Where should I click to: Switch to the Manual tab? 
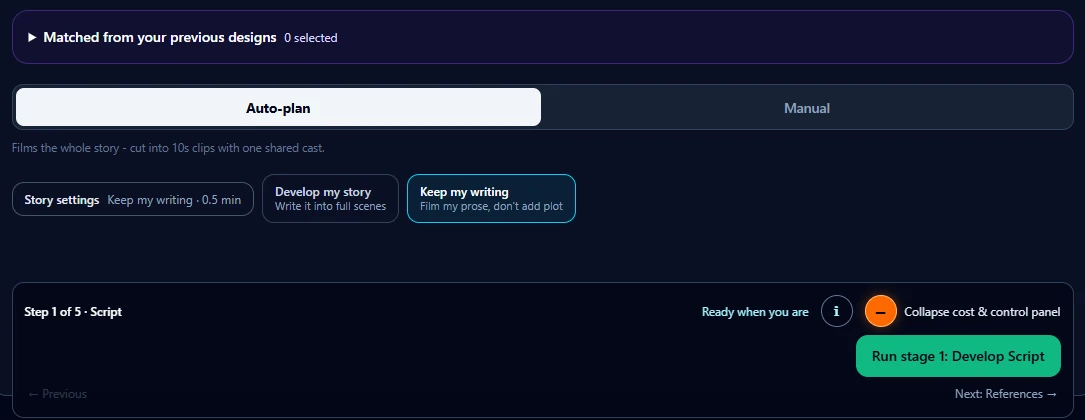pyautogui.click(x=807, y=108)
